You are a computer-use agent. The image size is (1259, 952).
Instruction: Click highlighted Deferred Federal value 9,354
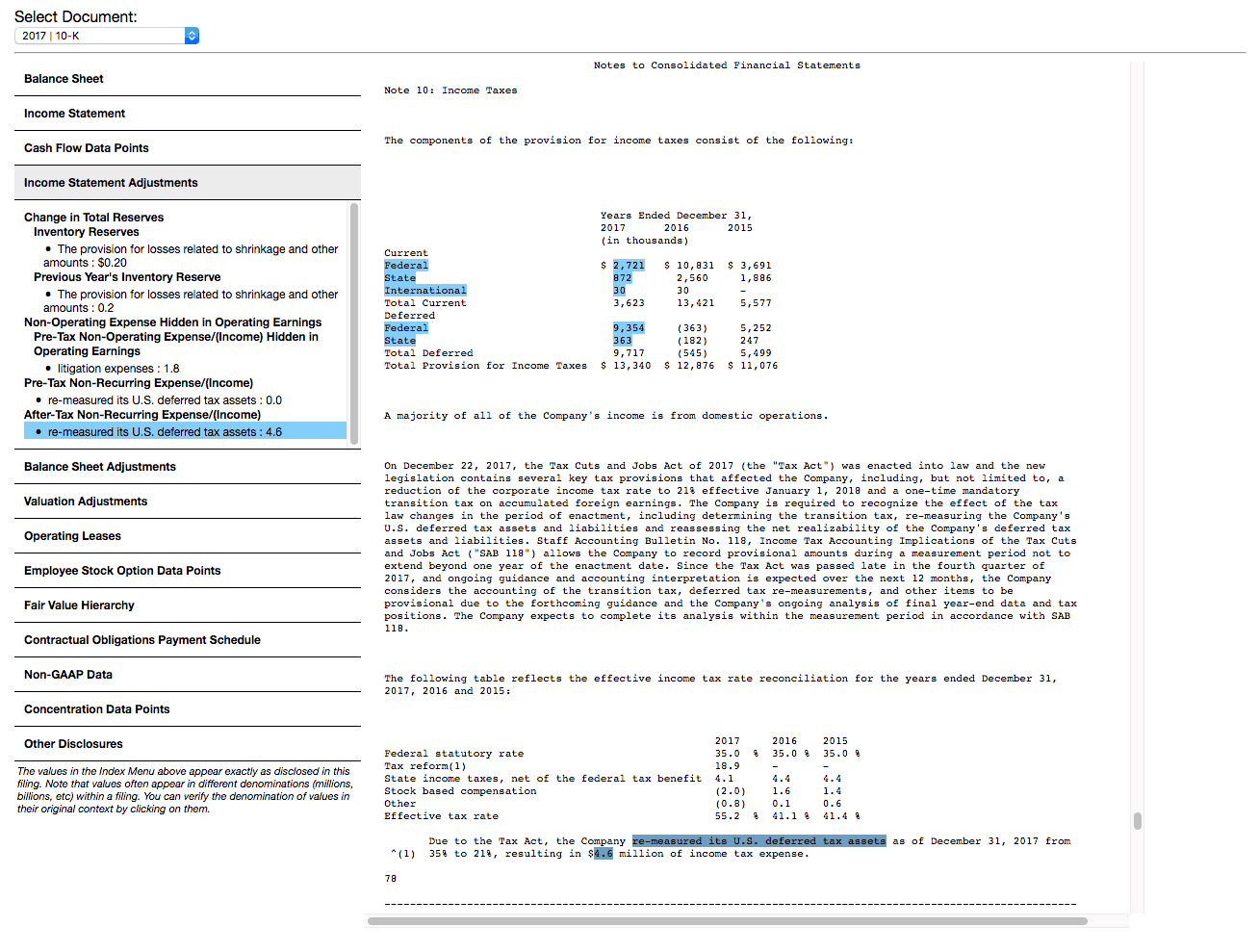coord(629,328)
